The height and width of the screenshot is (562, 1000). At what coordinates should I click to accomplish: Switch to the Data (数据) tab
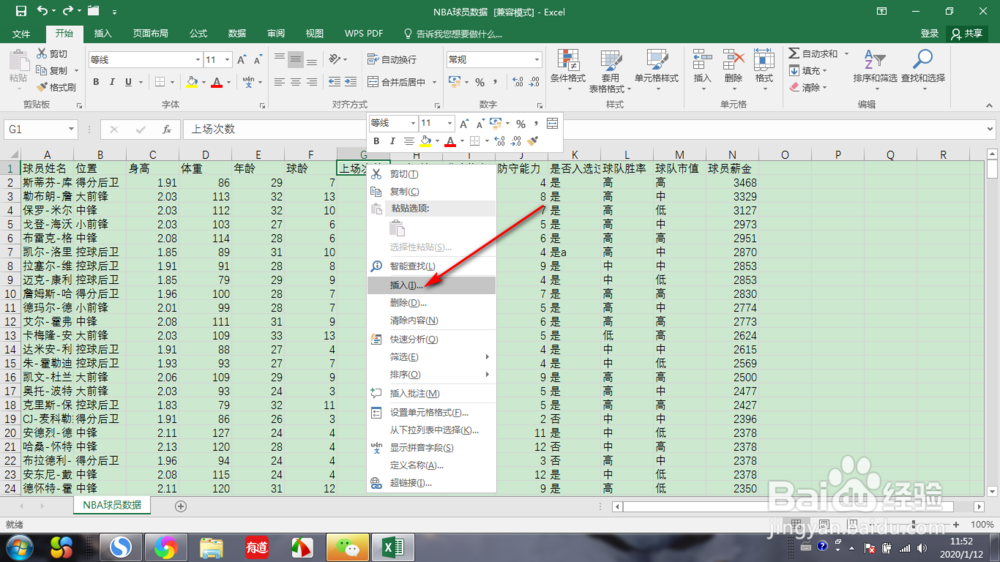click(x=237, y=33)
